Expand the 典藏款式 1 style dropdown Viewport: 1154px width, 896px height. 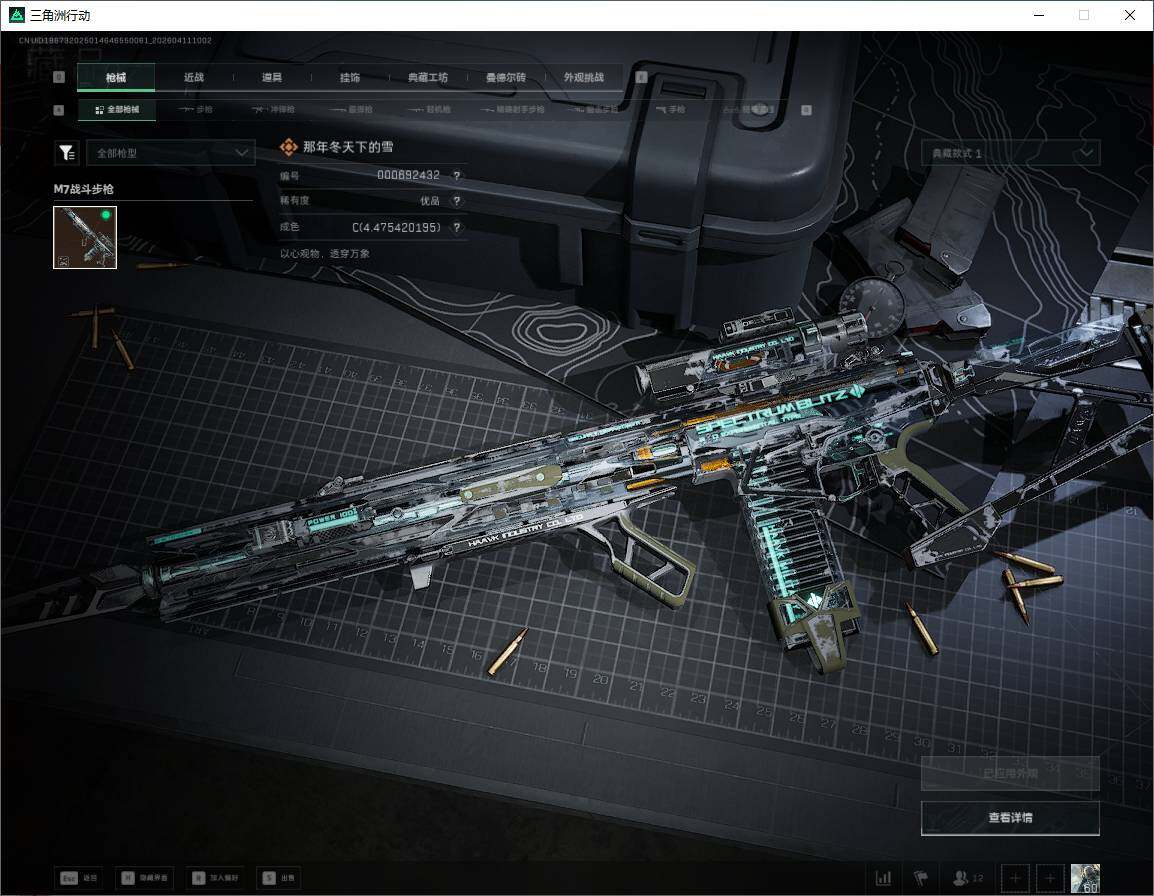(x=1010, y=153)
